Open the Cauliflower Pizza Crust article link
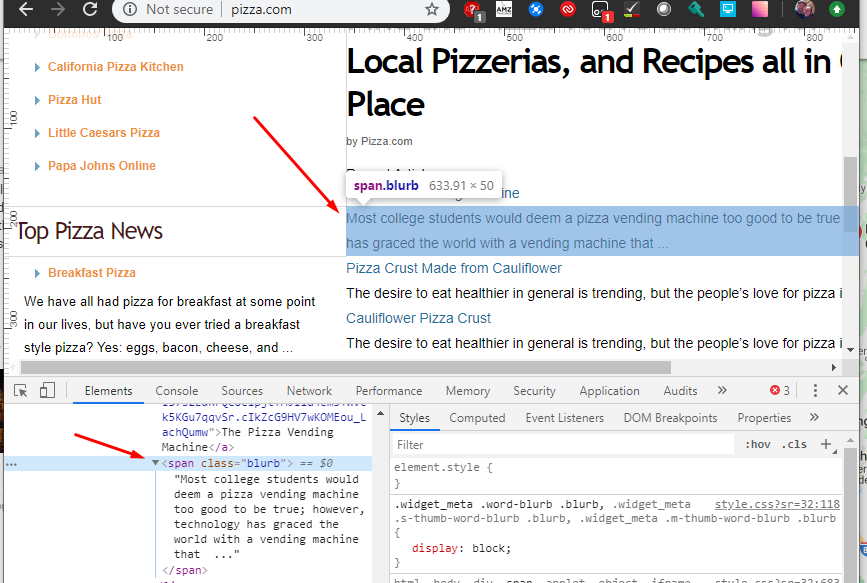867x583 pixels. click(x=419, y=319)
